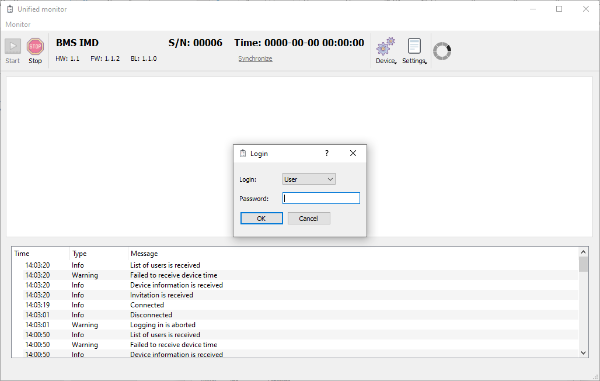Select the 14:03:20 'List of users is received' row
Screen dimensions: 600x381
[x=295, y=265]
